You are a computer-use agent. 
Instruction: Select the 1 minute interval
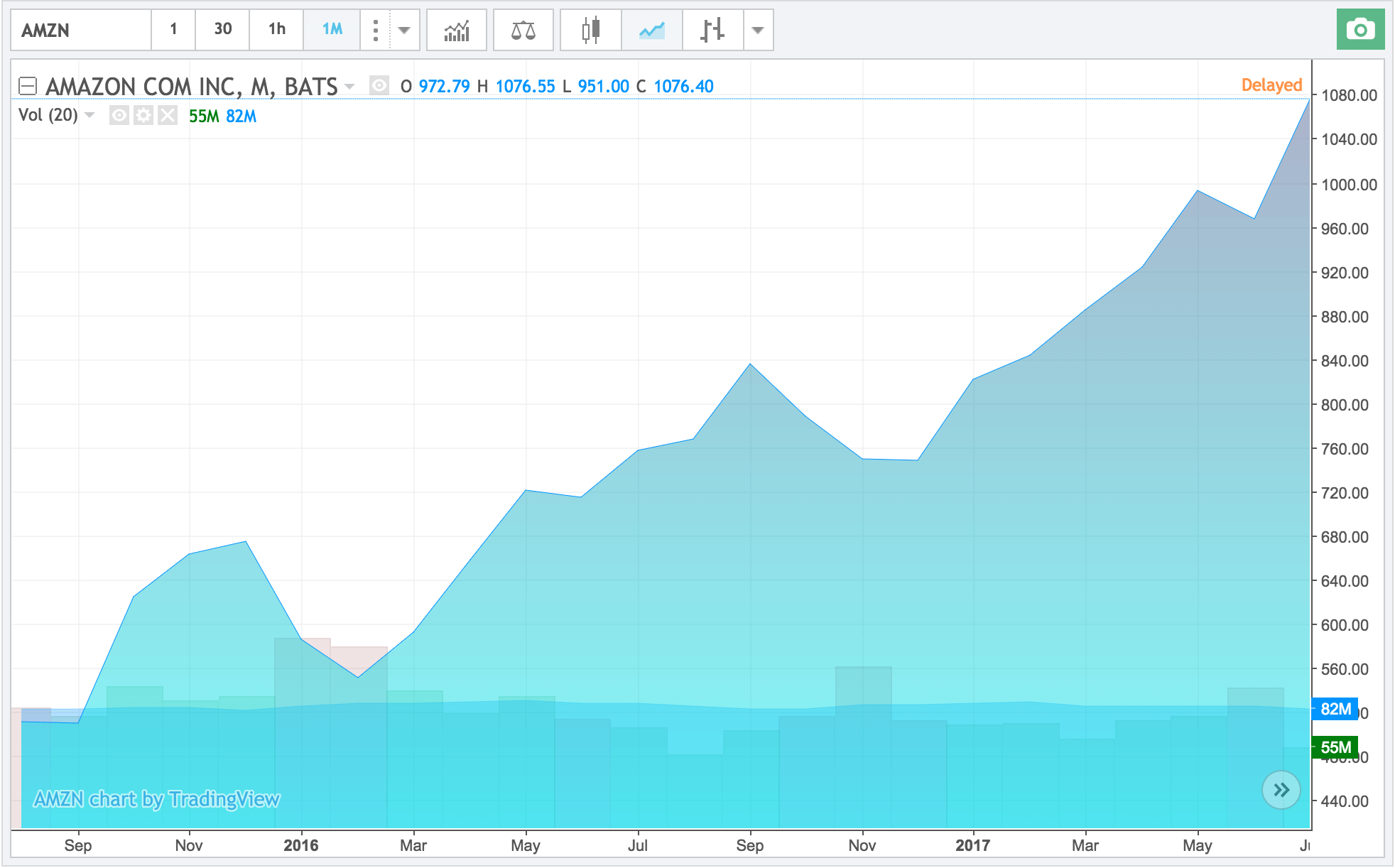coord(173,30)
